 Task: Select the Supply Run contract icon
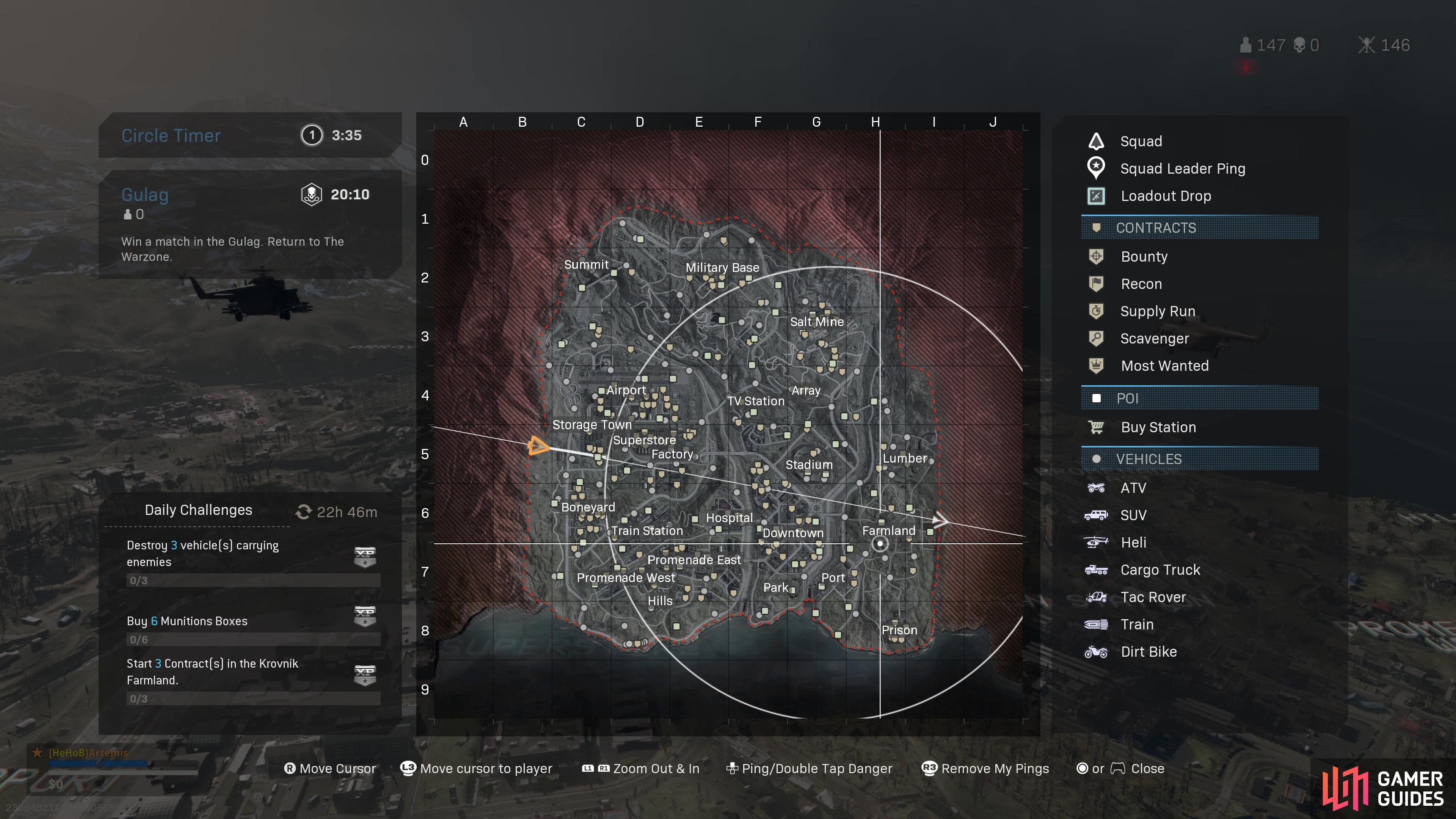click(x=1096, y=310)
